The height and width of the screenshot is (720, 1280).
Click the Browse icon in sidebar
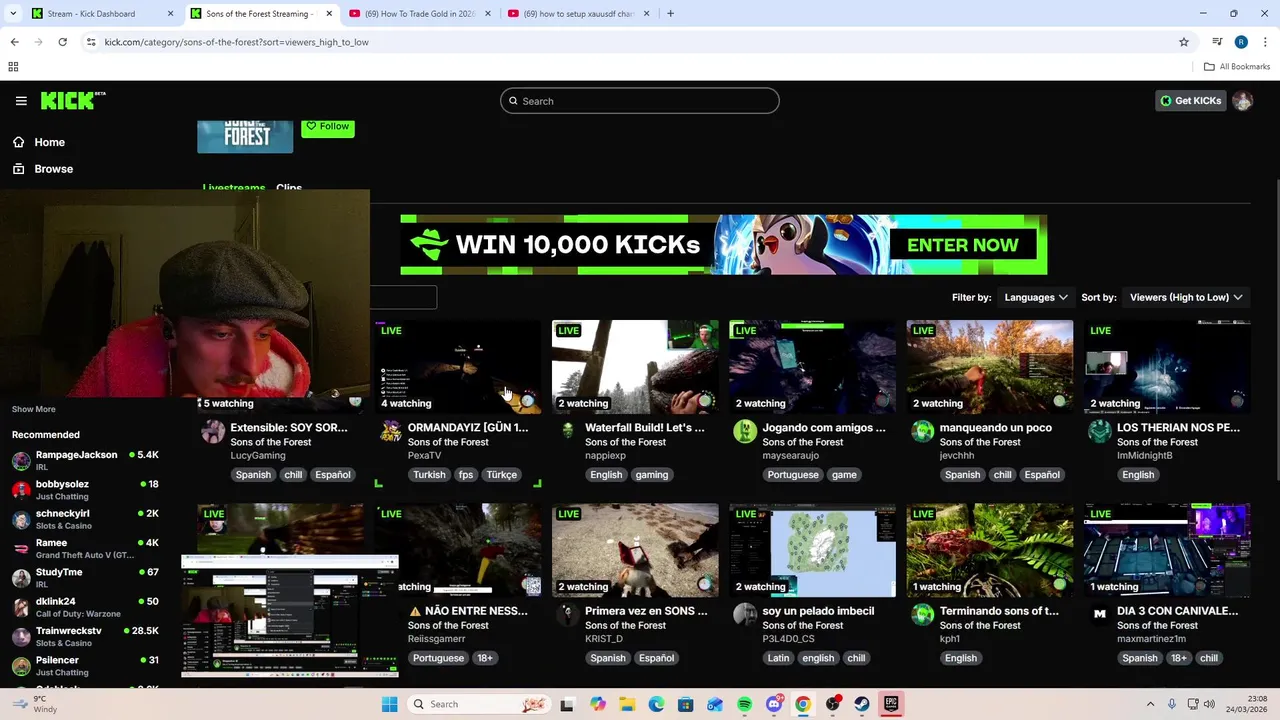click(x=19, y=169)
